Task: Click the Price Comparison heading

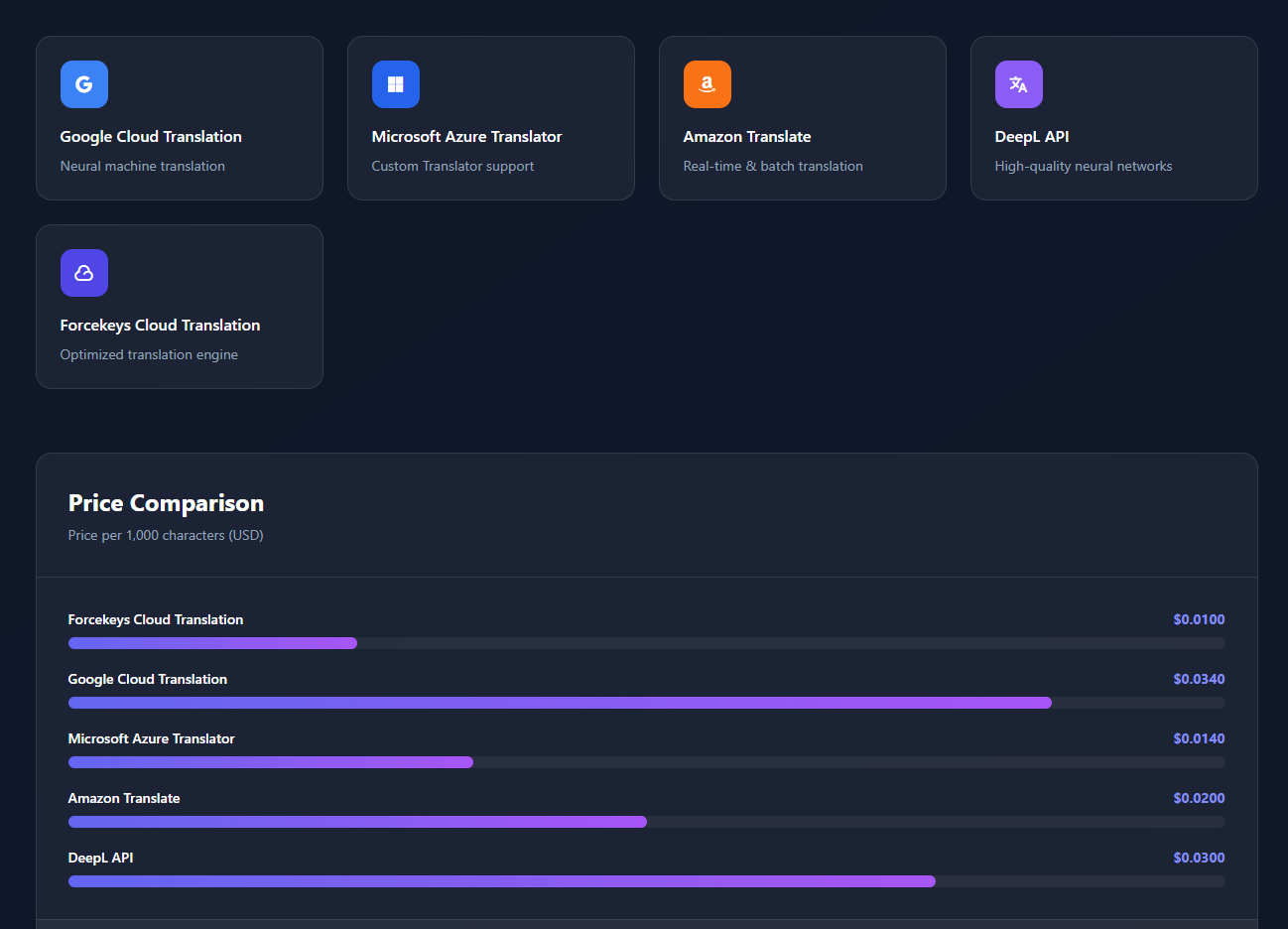Action: click(166, 503)
